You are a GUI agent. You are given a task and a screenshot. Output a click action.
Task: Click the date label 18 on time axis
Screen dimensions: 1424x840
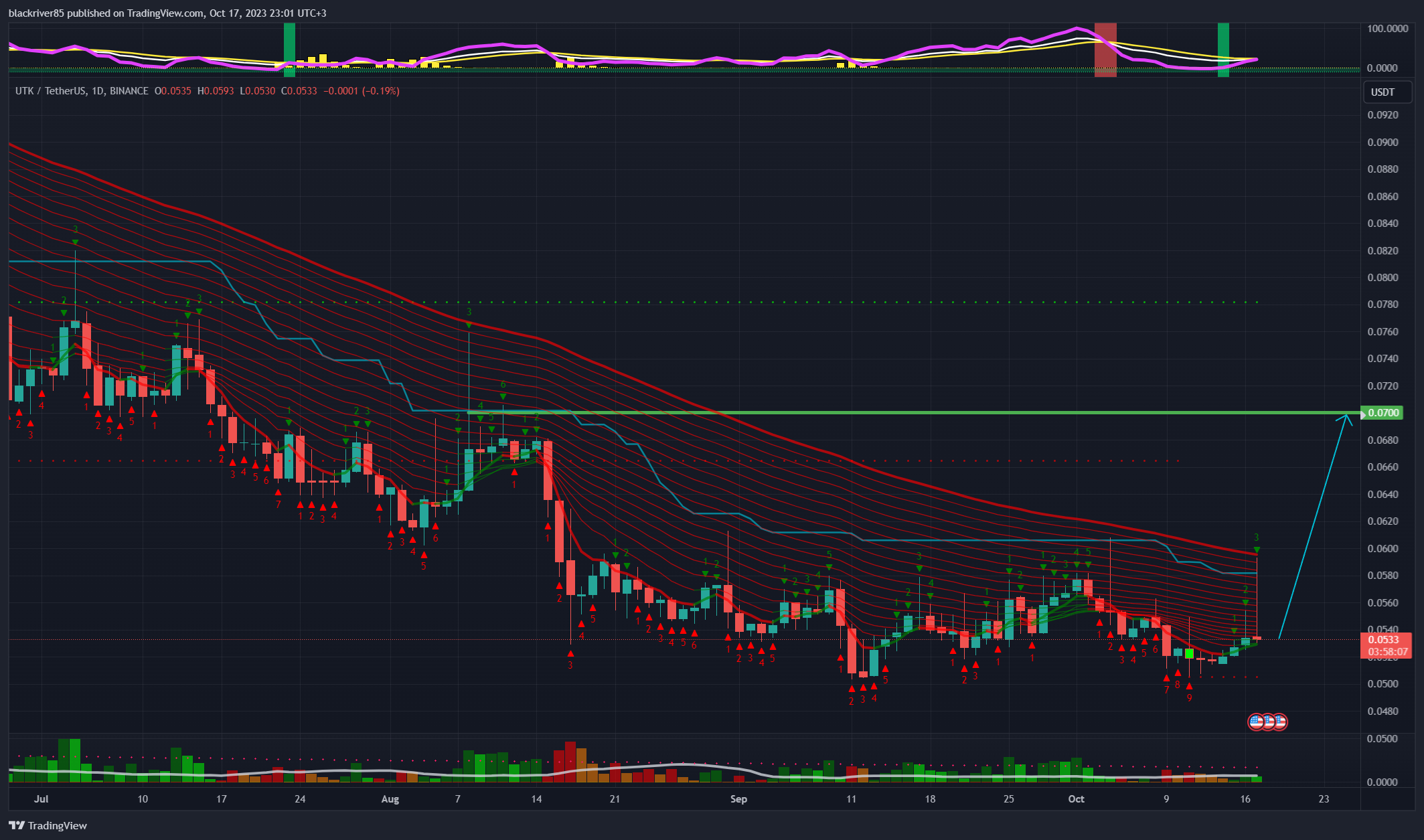click(x=930, y=799)
